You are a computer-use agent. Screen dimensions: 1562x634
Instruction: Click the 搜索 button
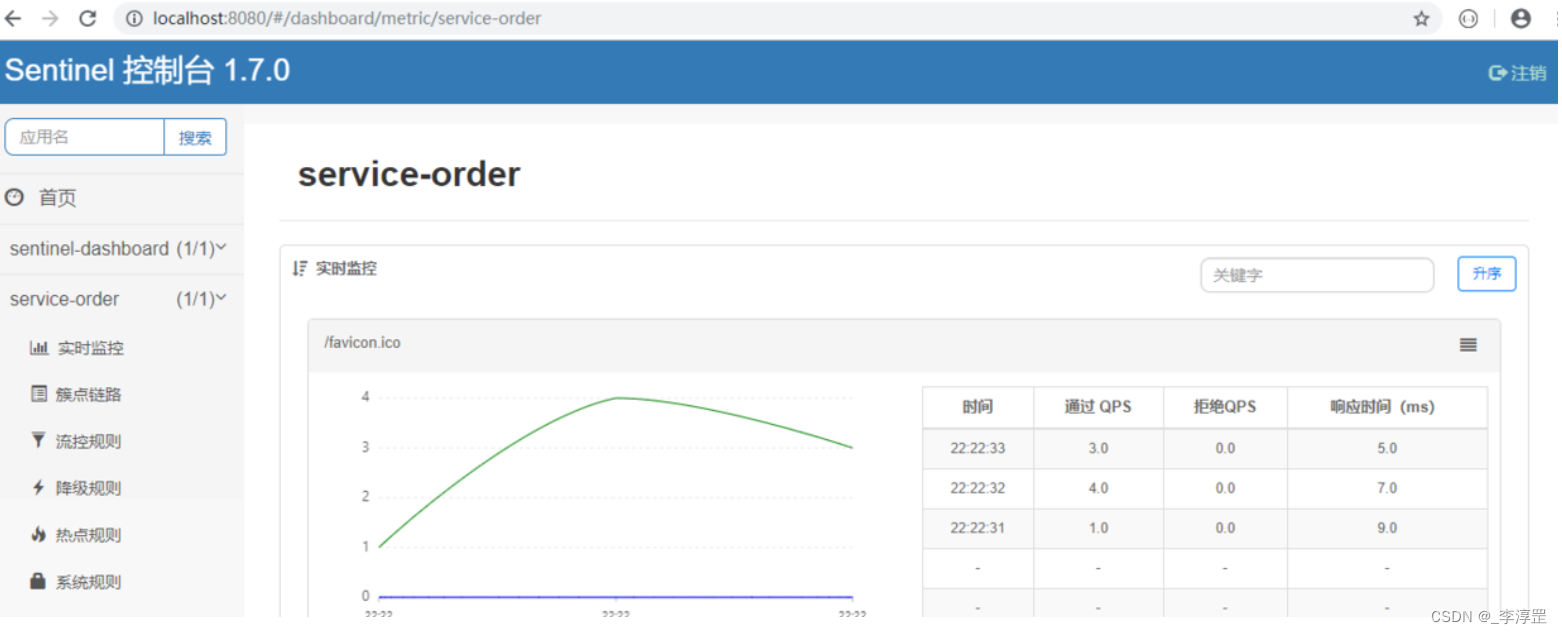click(x=195, y=137)
